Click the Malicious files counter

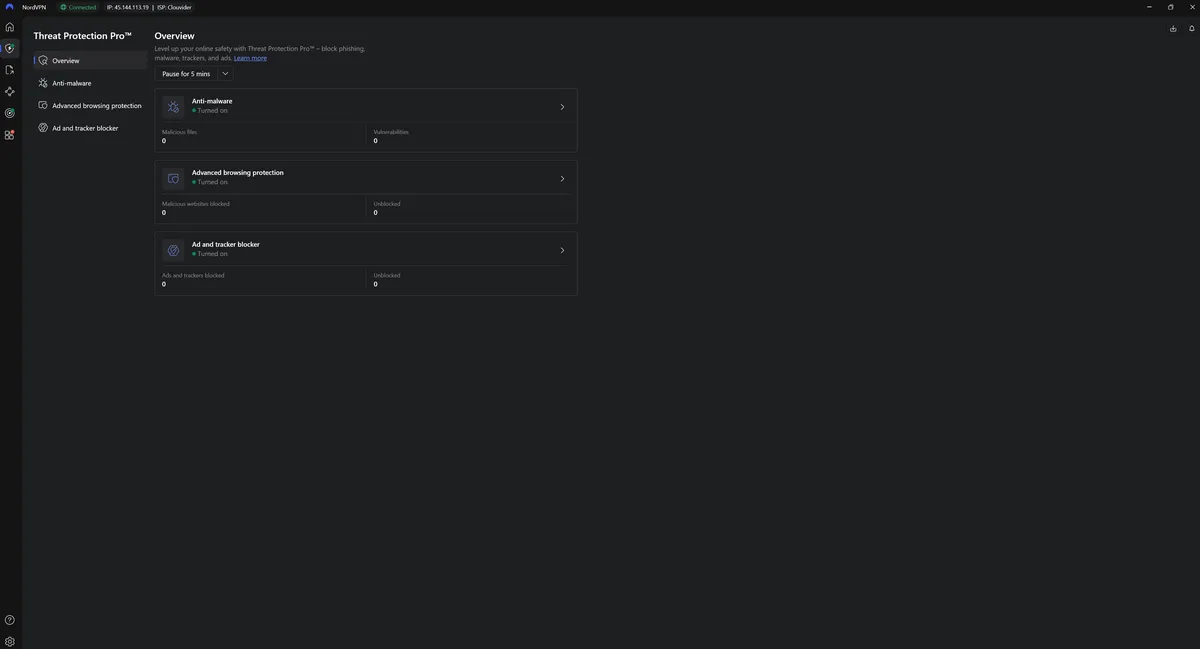pyautogui.click(x=180, y=136)
